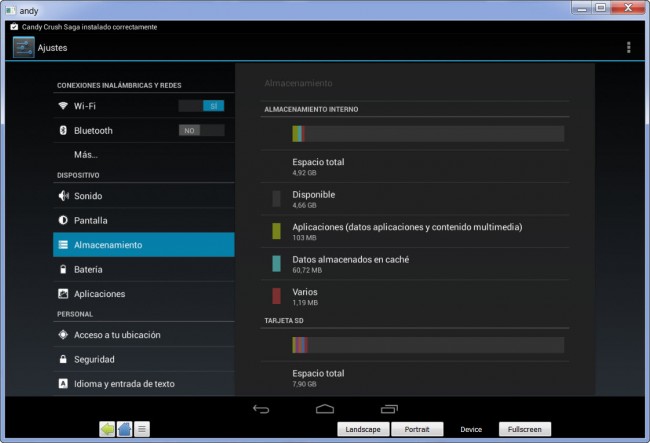Click the olive Aplicaciones color swatch
The height and width of the screenshot is (443, 650).
point(276,231)
